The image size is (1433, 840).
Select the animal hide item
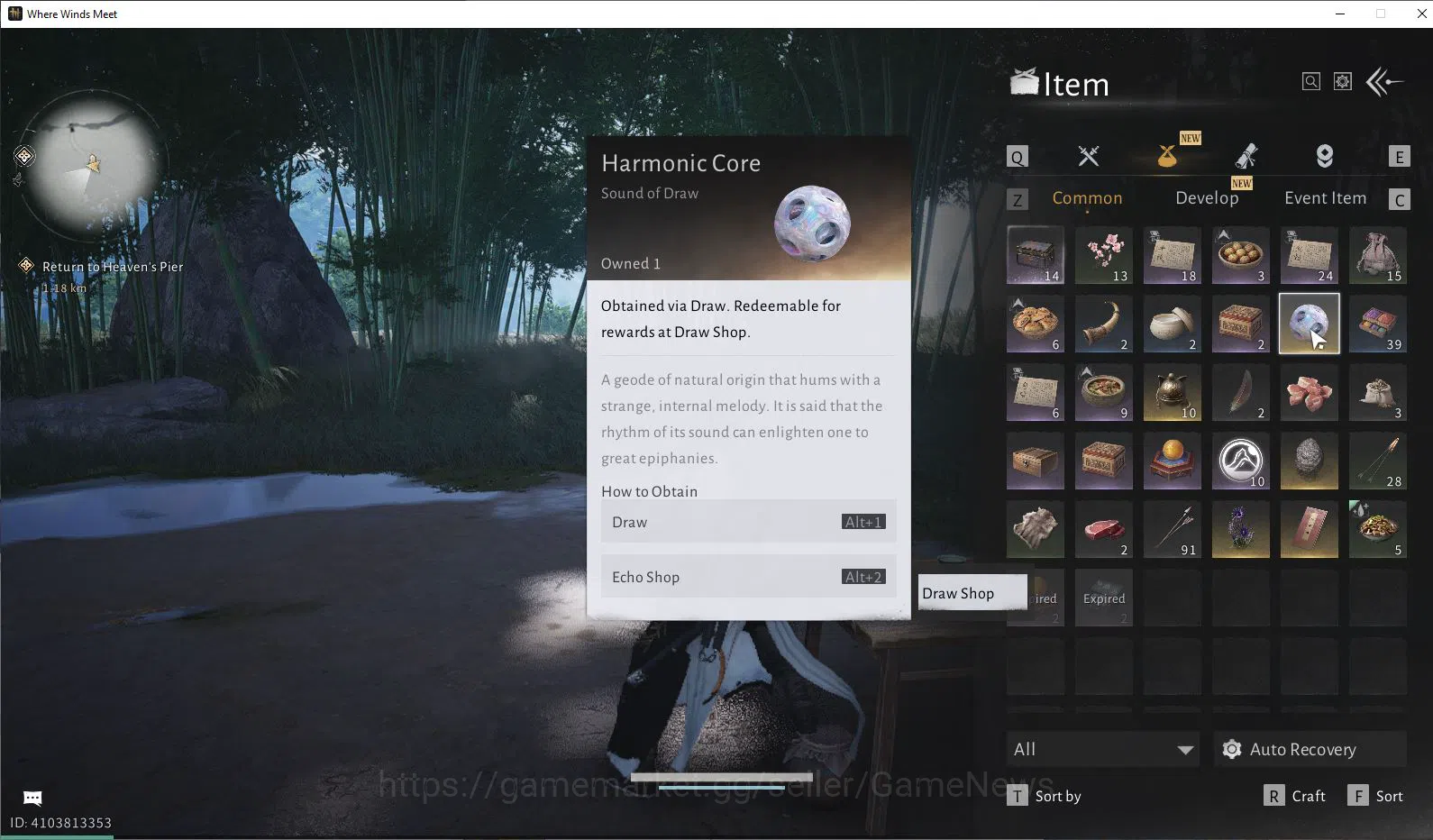coord(1036,529)
